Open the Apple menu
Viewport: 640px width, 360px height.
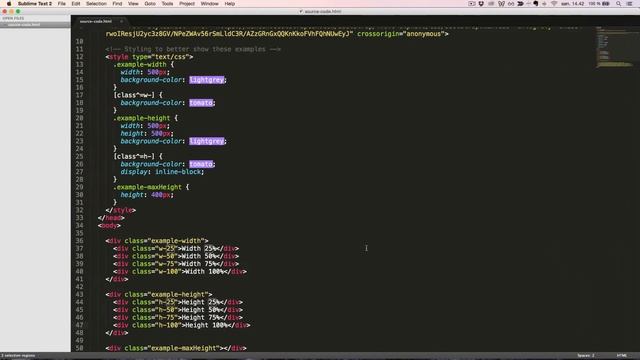pos(9,4)
